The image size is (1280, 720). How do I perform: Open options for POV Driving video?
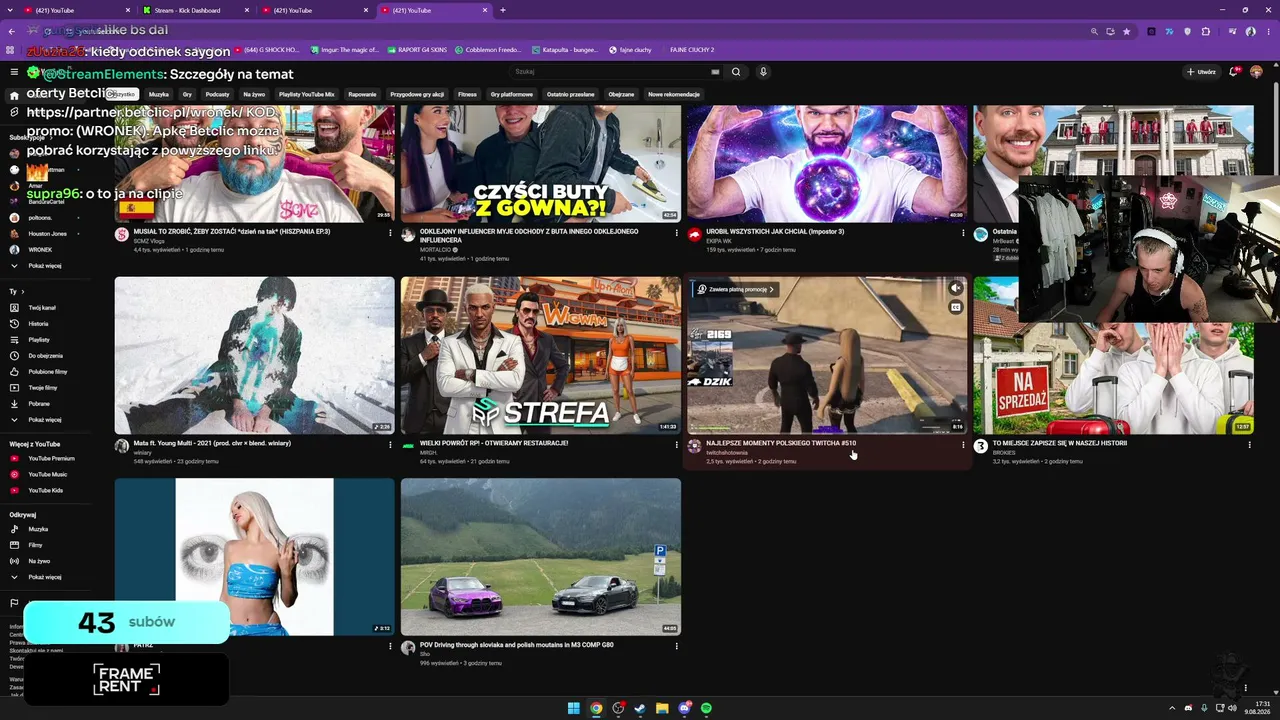tap(676, 646)
